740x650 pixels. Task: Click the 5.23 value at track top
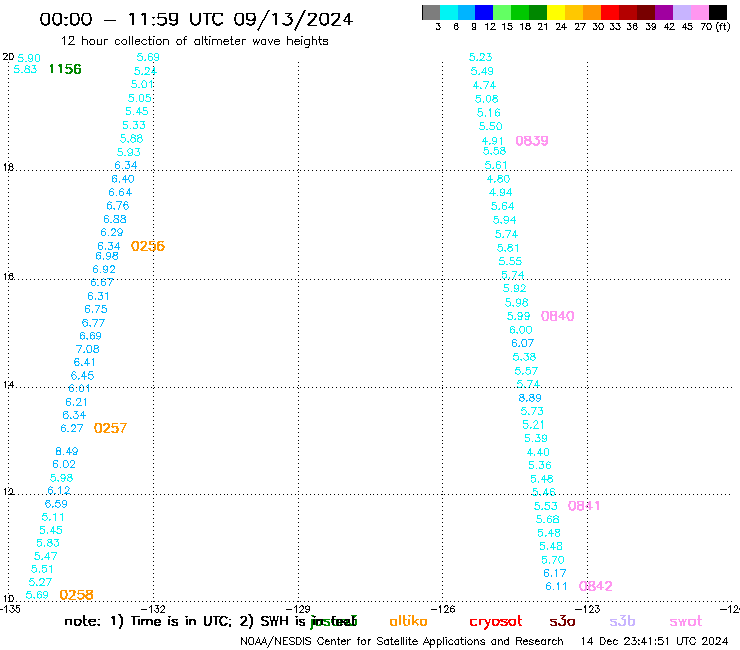coord(480,57)
